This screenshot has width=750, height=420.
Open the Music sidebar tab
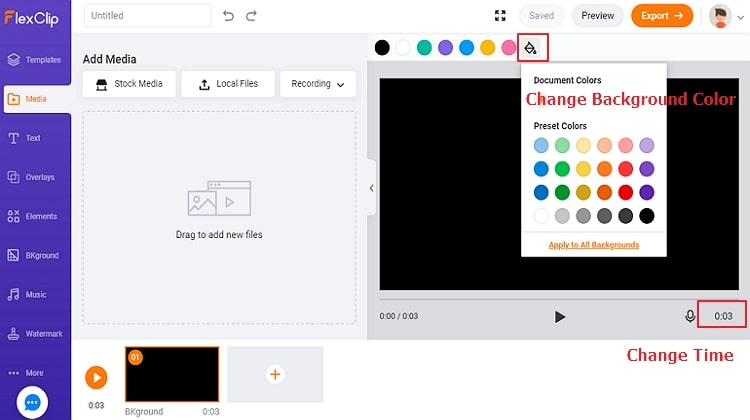(x=27, y=295)
